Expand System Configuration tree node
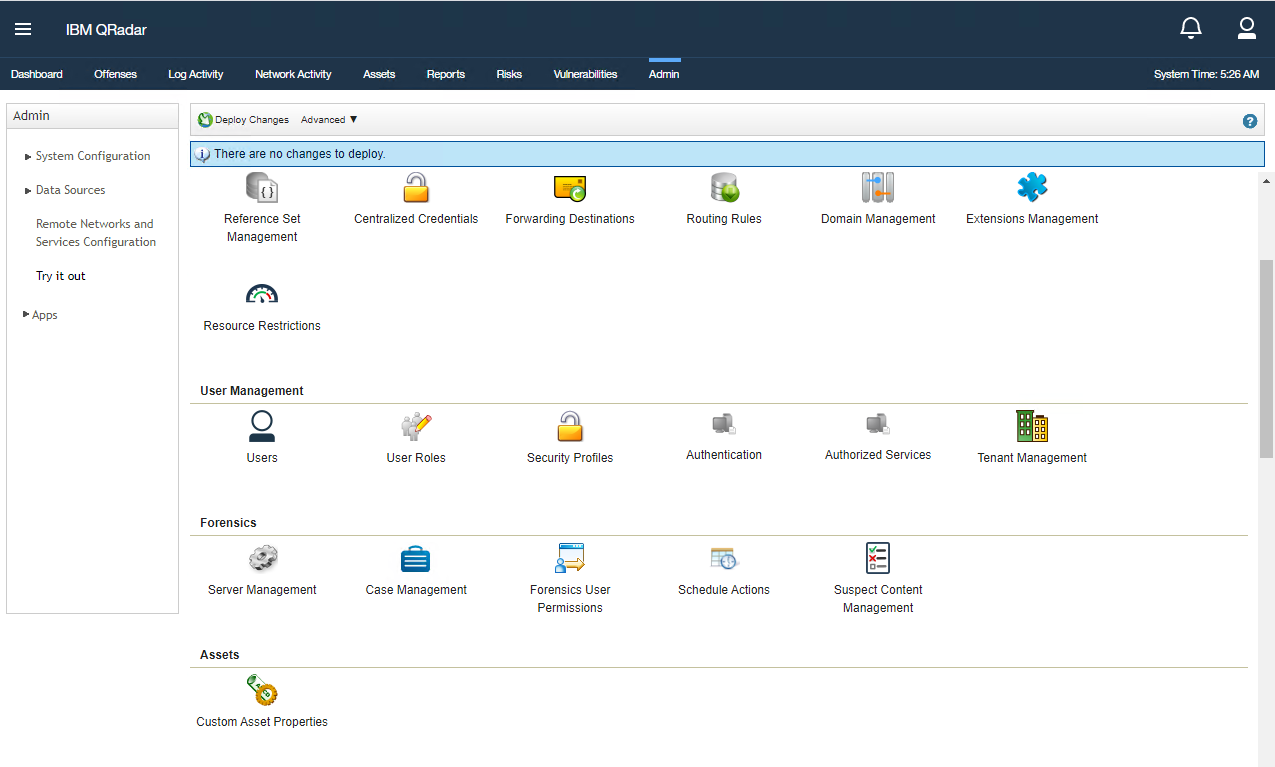Viewport: 1275px width, 767px height. click(x=28, y=157)
